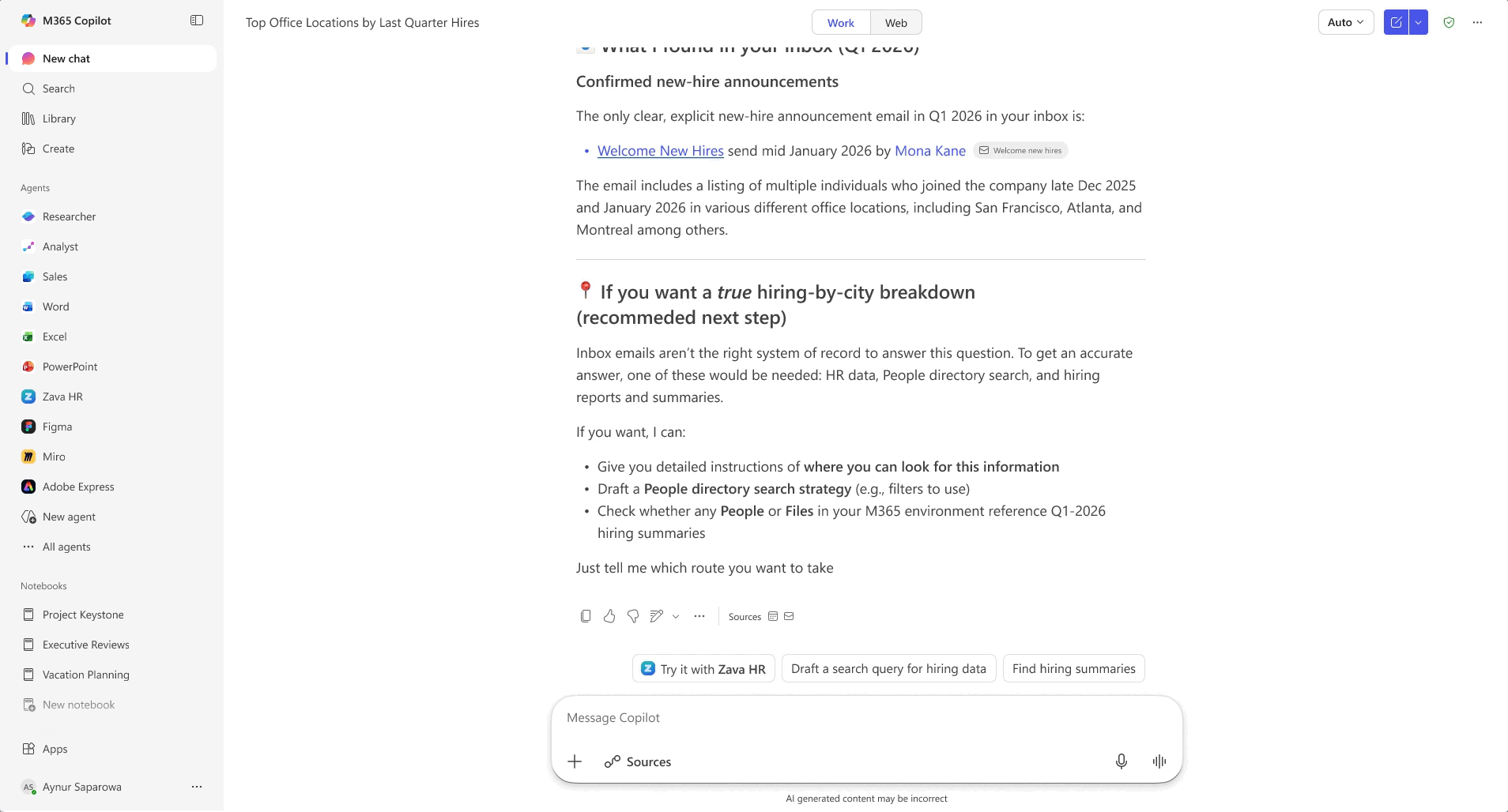
Task: Toggle the sidebar collapse panel icon
Action: [x=197, y=21]
